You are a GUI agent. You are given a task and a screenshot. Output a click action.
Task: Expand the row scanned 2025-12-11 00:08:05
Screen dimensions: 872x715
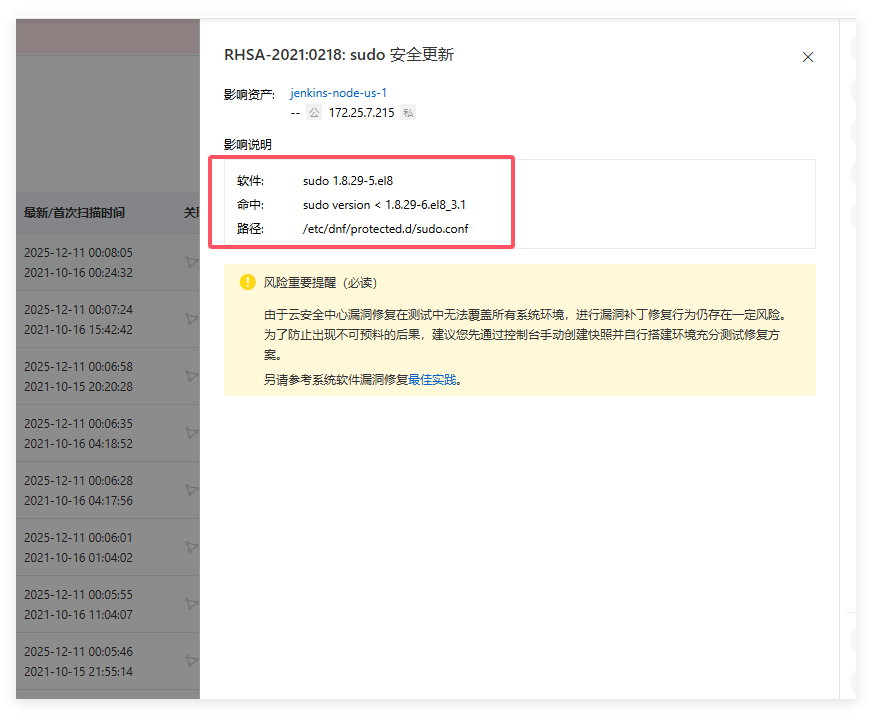tap(191, 263)
